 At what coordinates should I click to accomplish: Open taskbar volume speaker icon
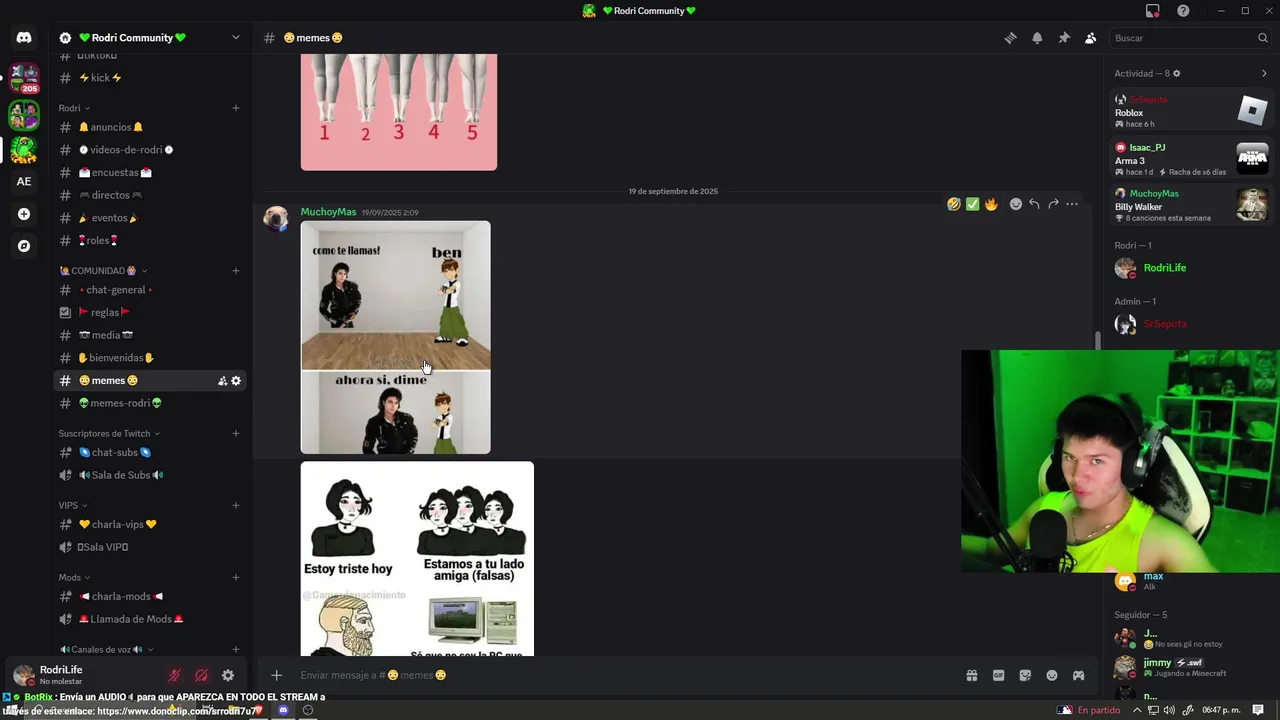1170,710
